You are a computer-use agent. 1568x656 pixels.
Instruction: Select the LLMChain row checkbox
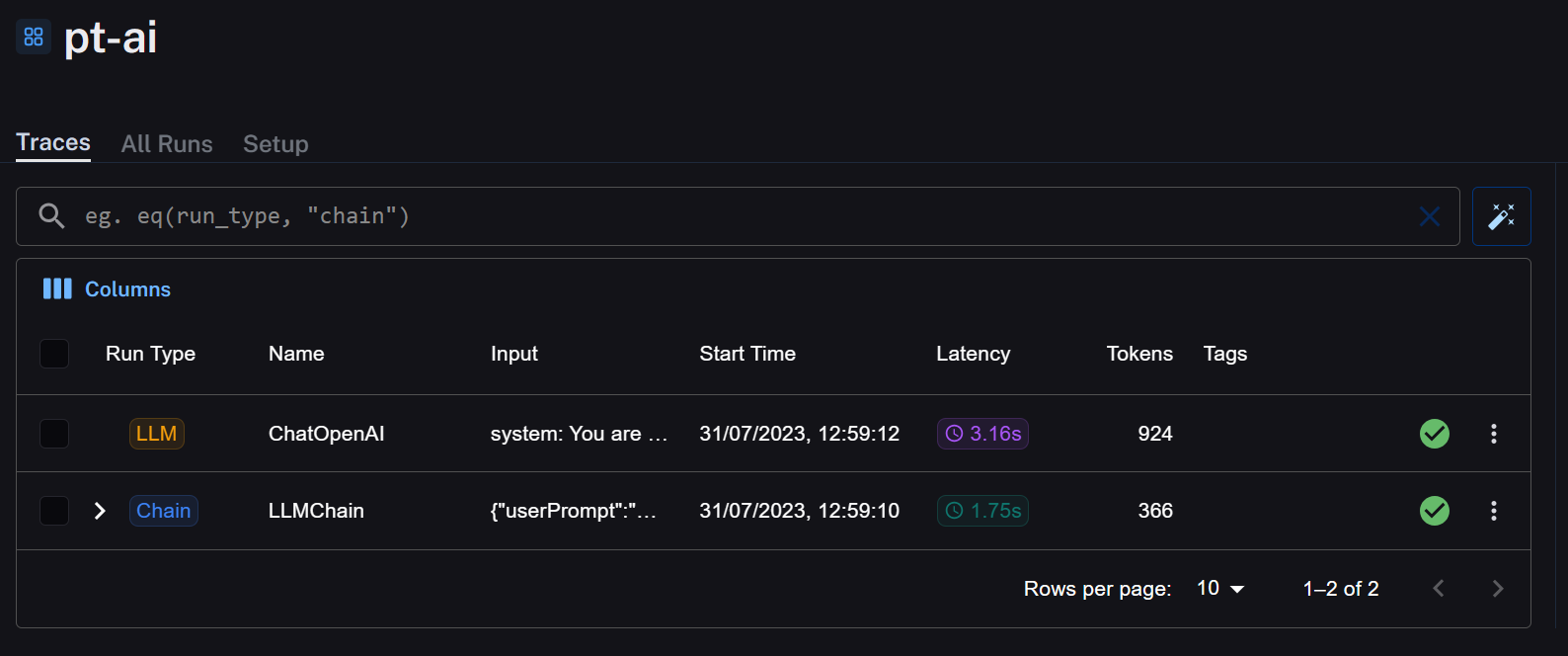coord(54,511)
